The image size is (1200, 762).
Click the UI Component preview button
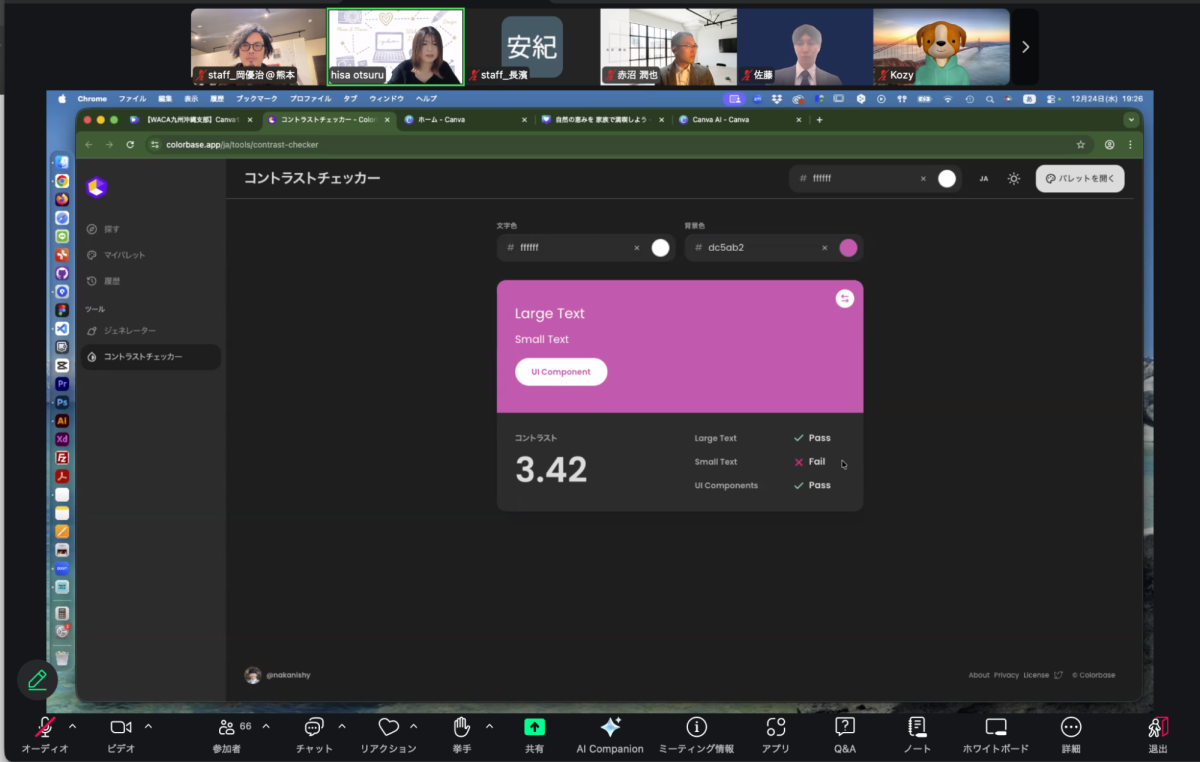click(561, 372)
